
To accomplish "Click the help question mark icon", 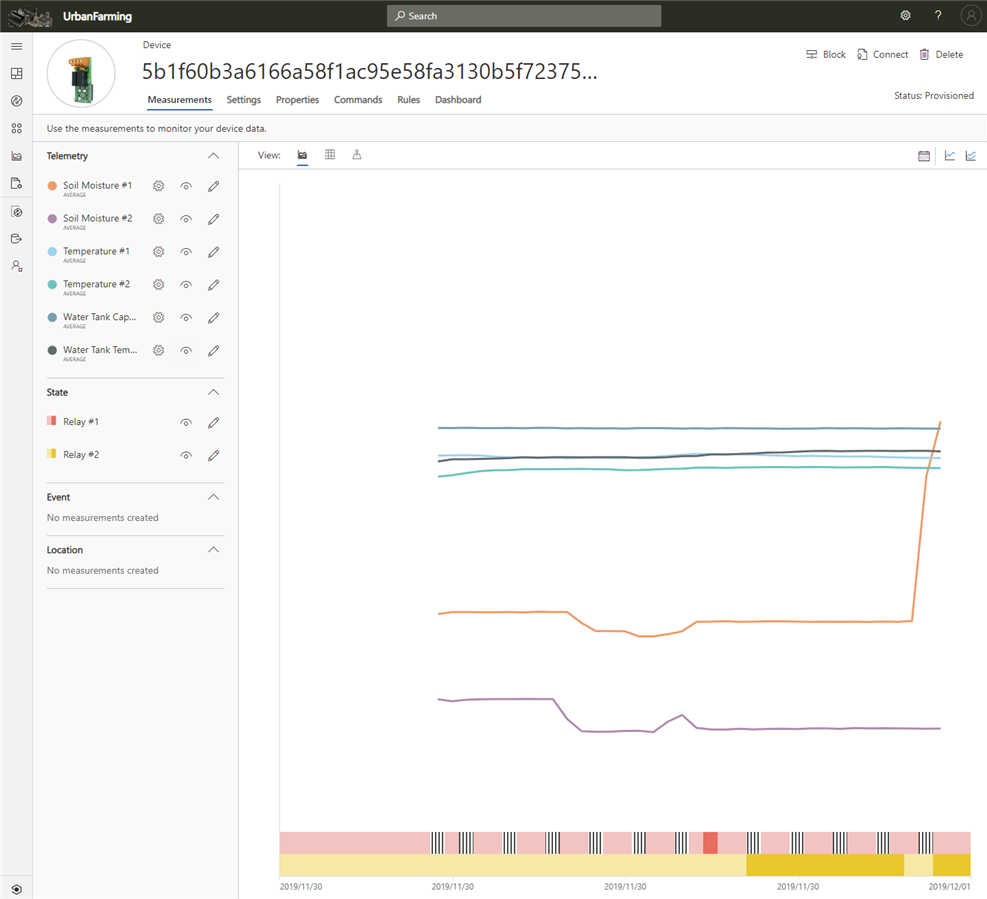I will point(938,16).
